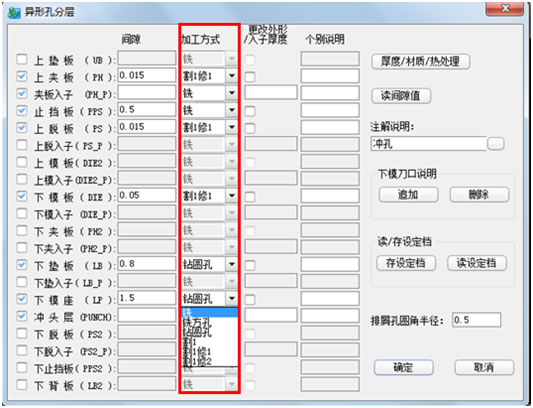The height and width of the screenshot is (408, 533).
Task: Uncheck the 上夹板 (PH) checkbox
Action: pos(22,76)
